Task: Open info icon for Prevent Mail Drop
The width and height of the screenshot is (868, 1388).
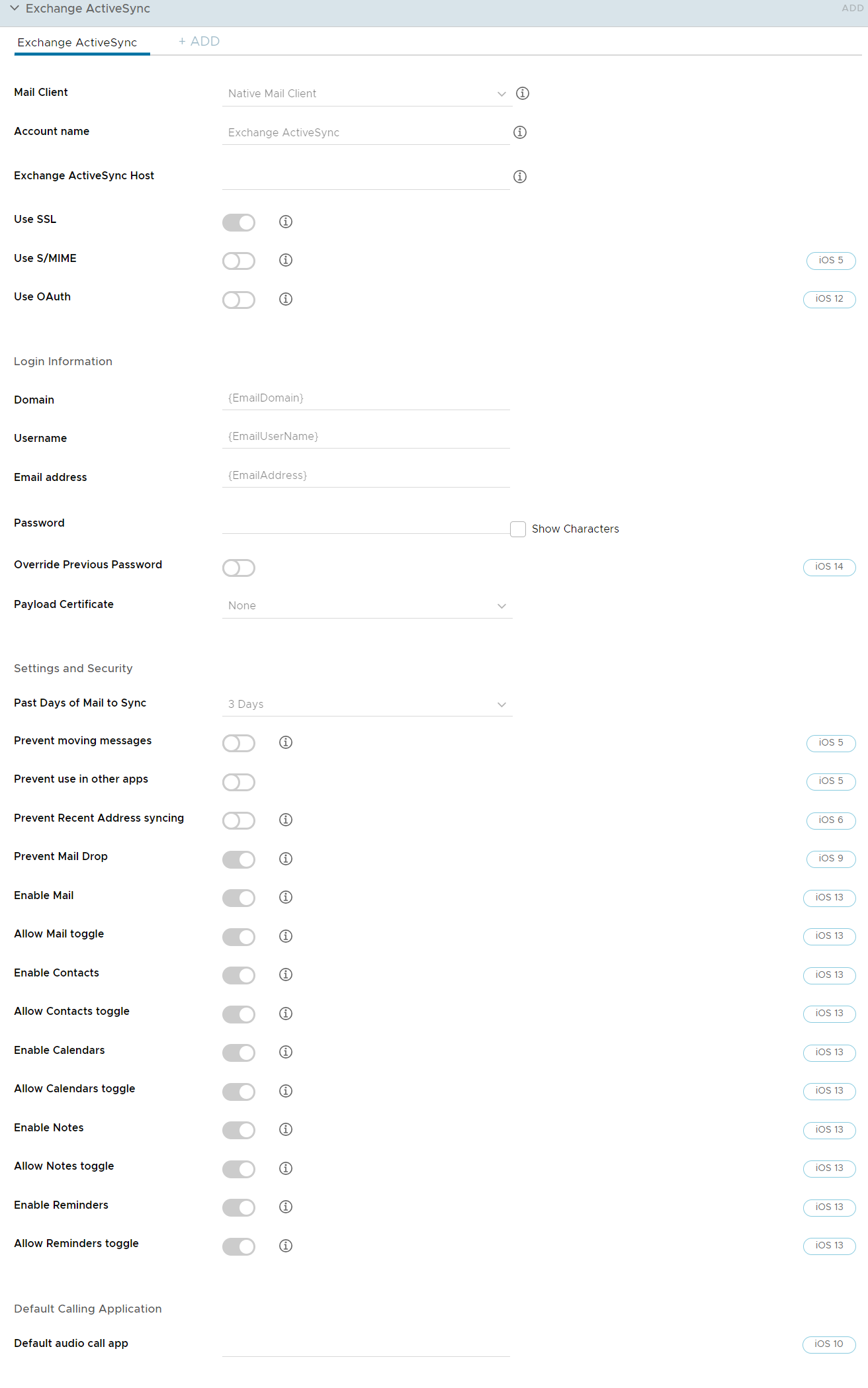Action: (286, 859)
